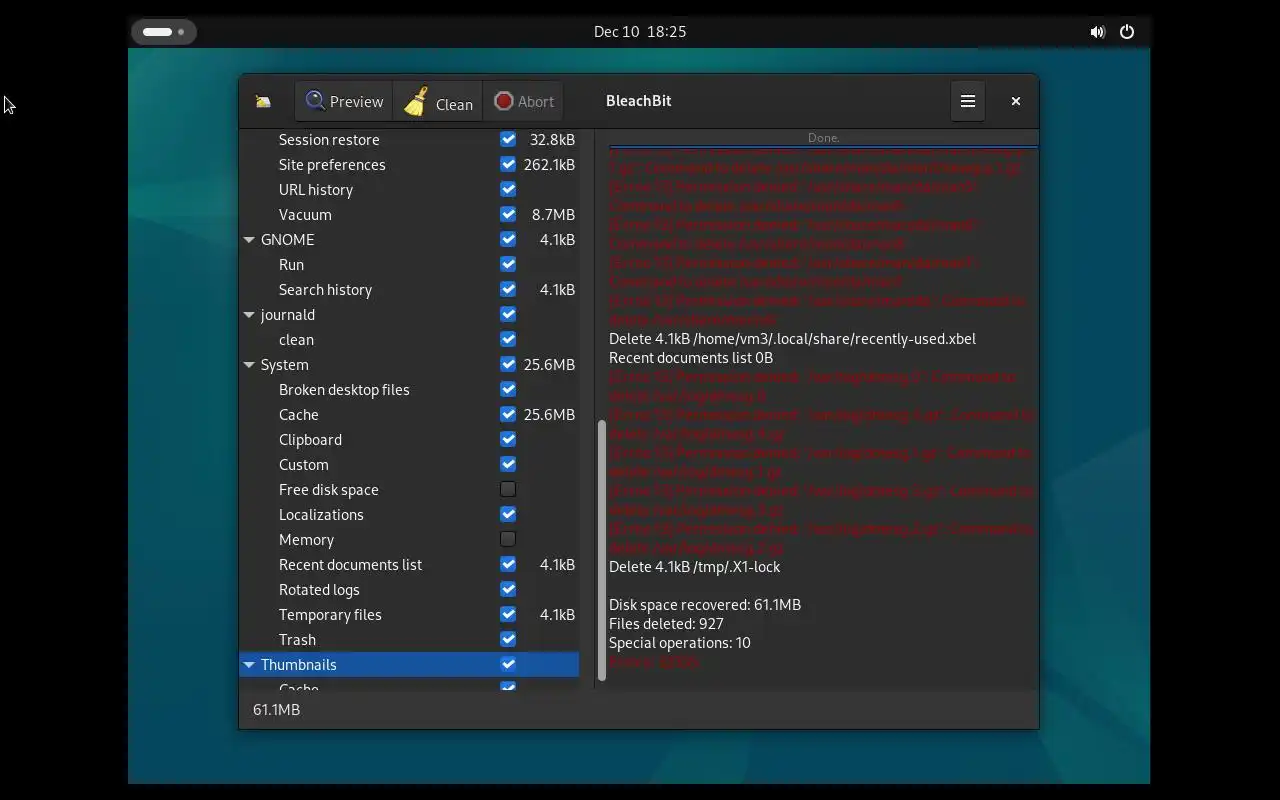
Task: Enable the Memory checkbox
Action: 508,539
